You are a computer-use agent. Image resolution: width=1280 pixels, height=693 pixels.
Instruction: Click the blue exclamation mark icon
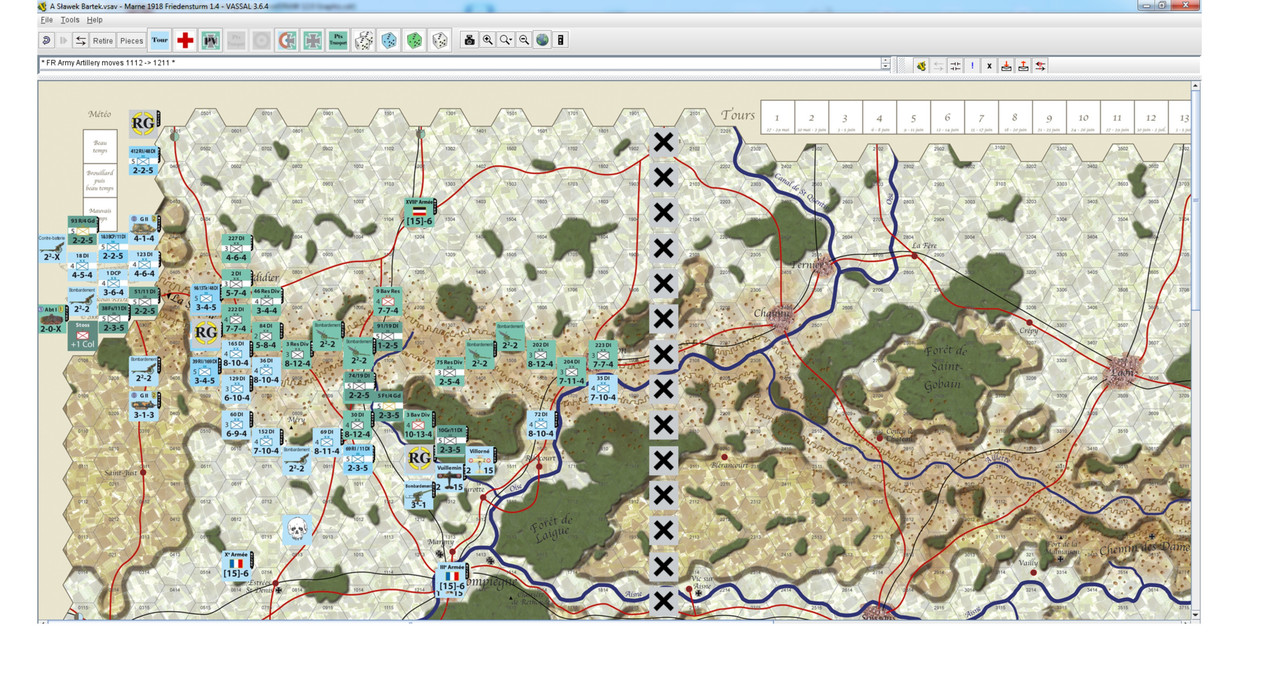(972, 66)
